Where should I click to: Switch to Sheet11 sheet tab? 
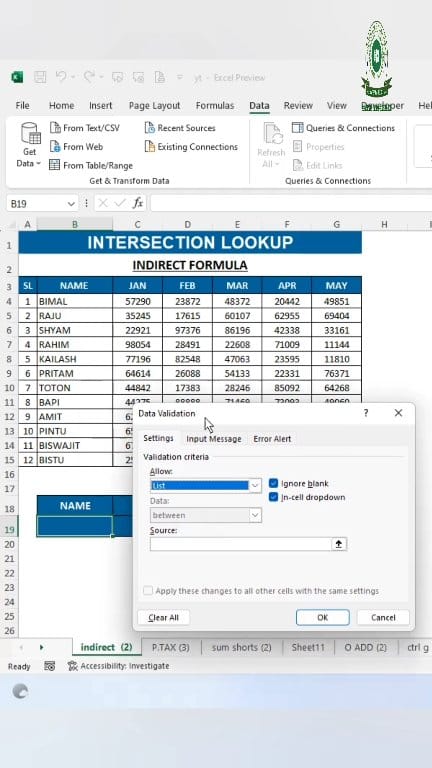308,647
